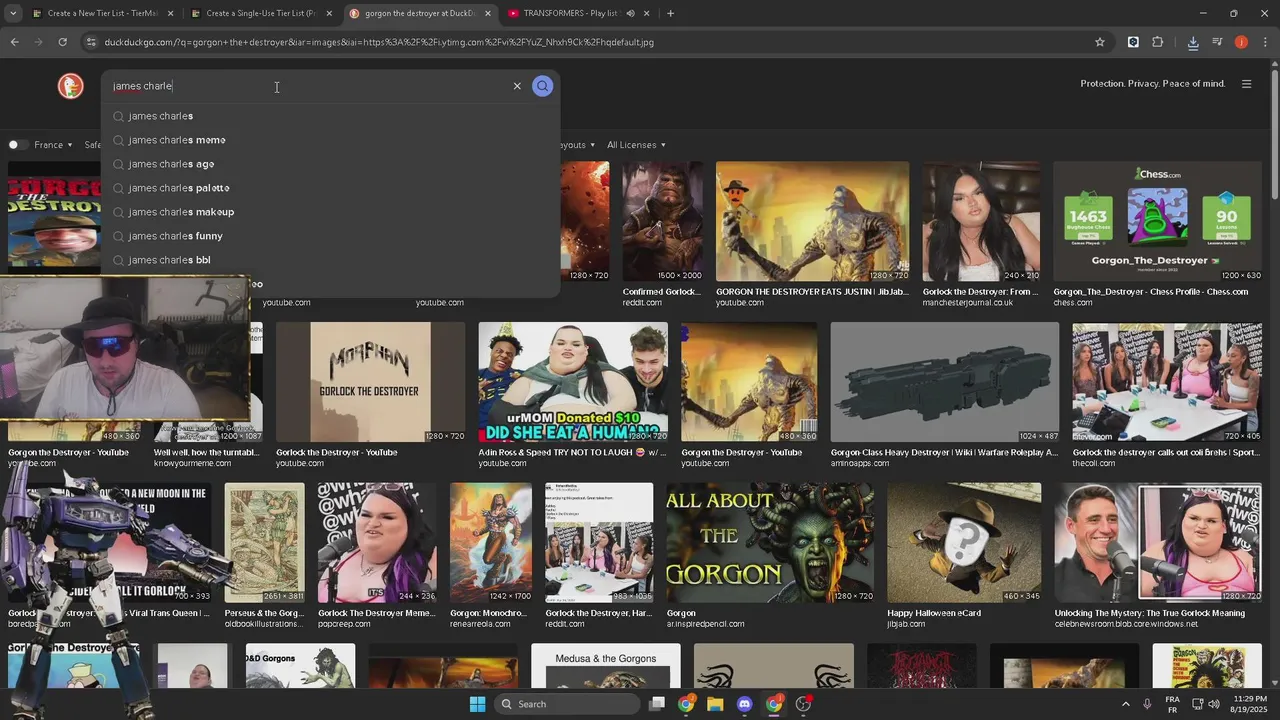Screen dimensions: 1280x720
Task: Visit the manchesterjournal.co.uk source link
Action: click(967, 303)
